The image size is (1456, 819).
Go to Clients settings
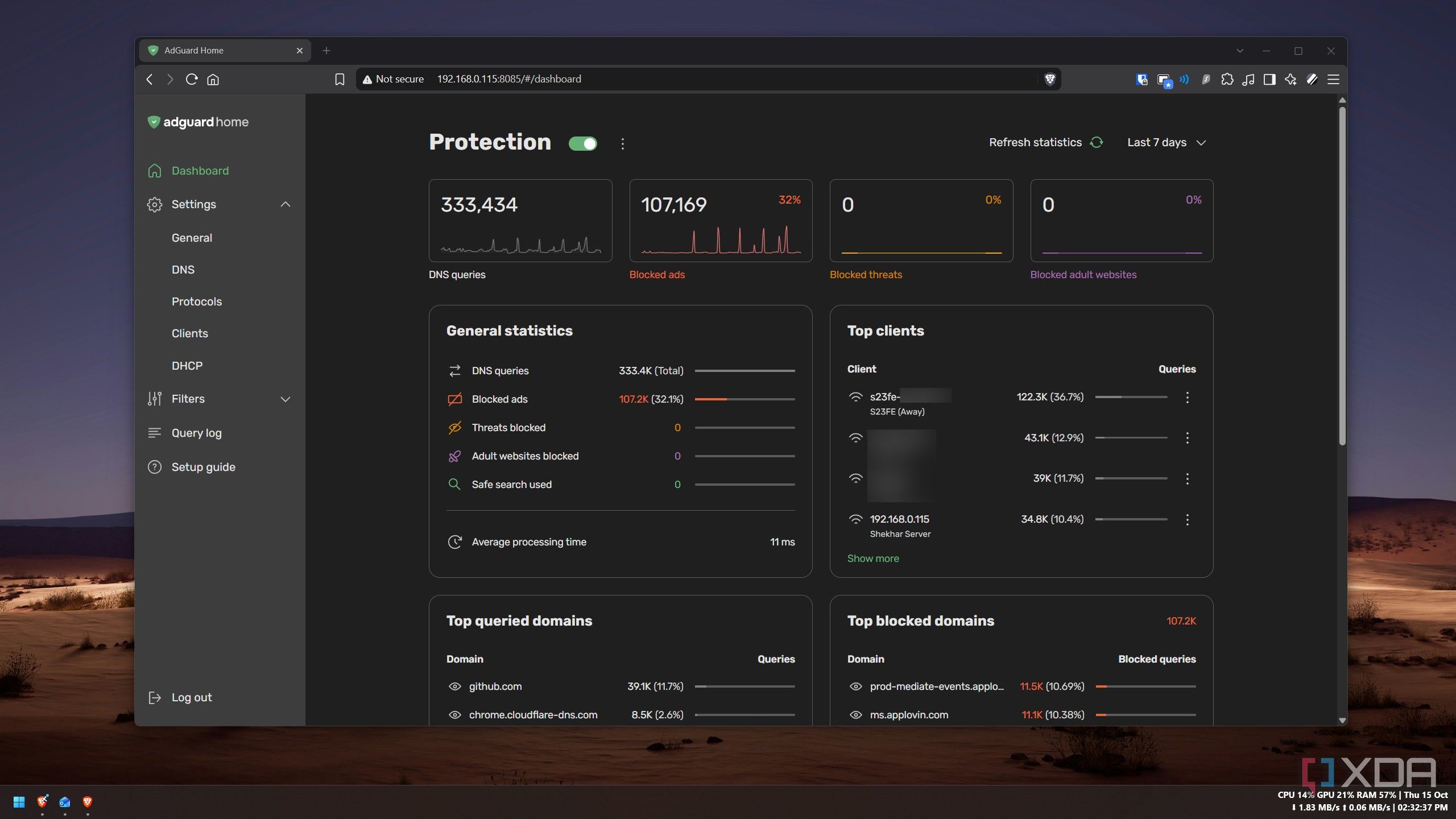190,333
